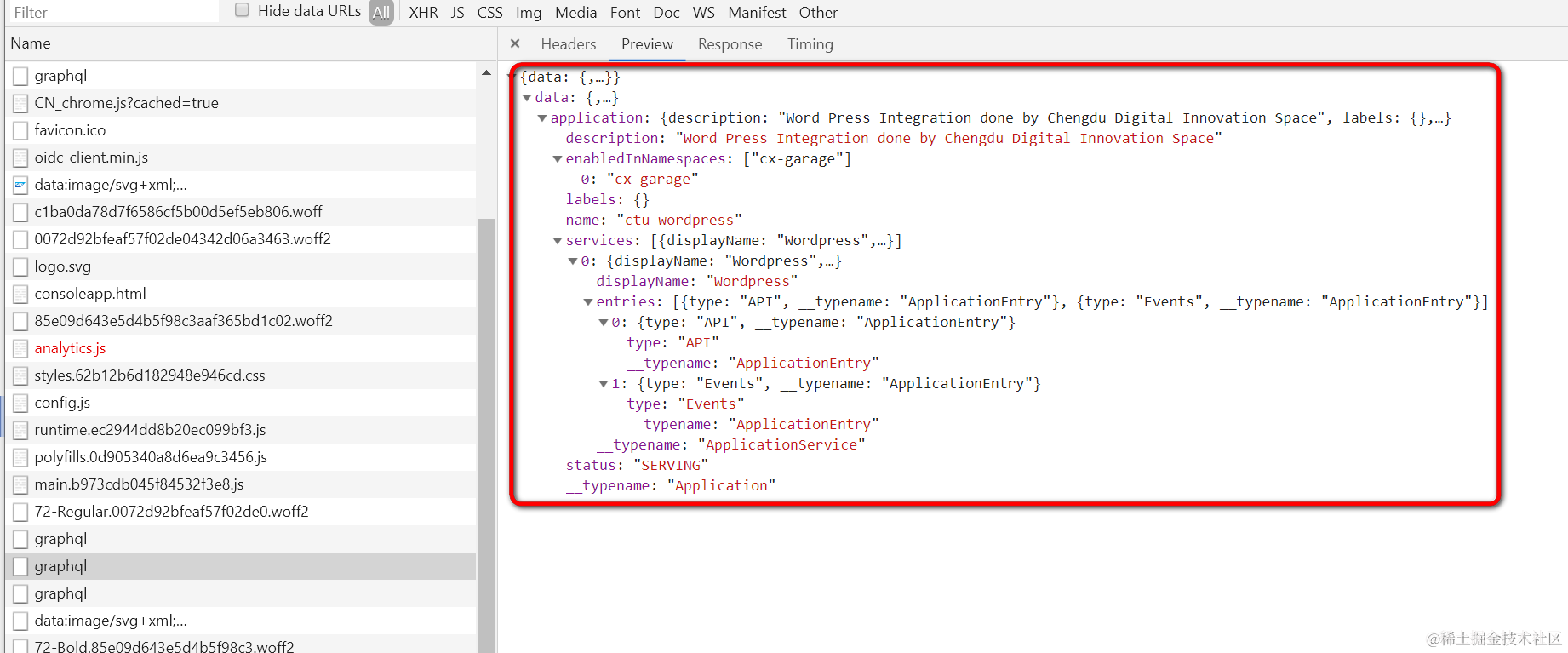The image size is (1568, 653).
Task: Select CN_chrome.js?cached=true request
Action: click(241, 103)
